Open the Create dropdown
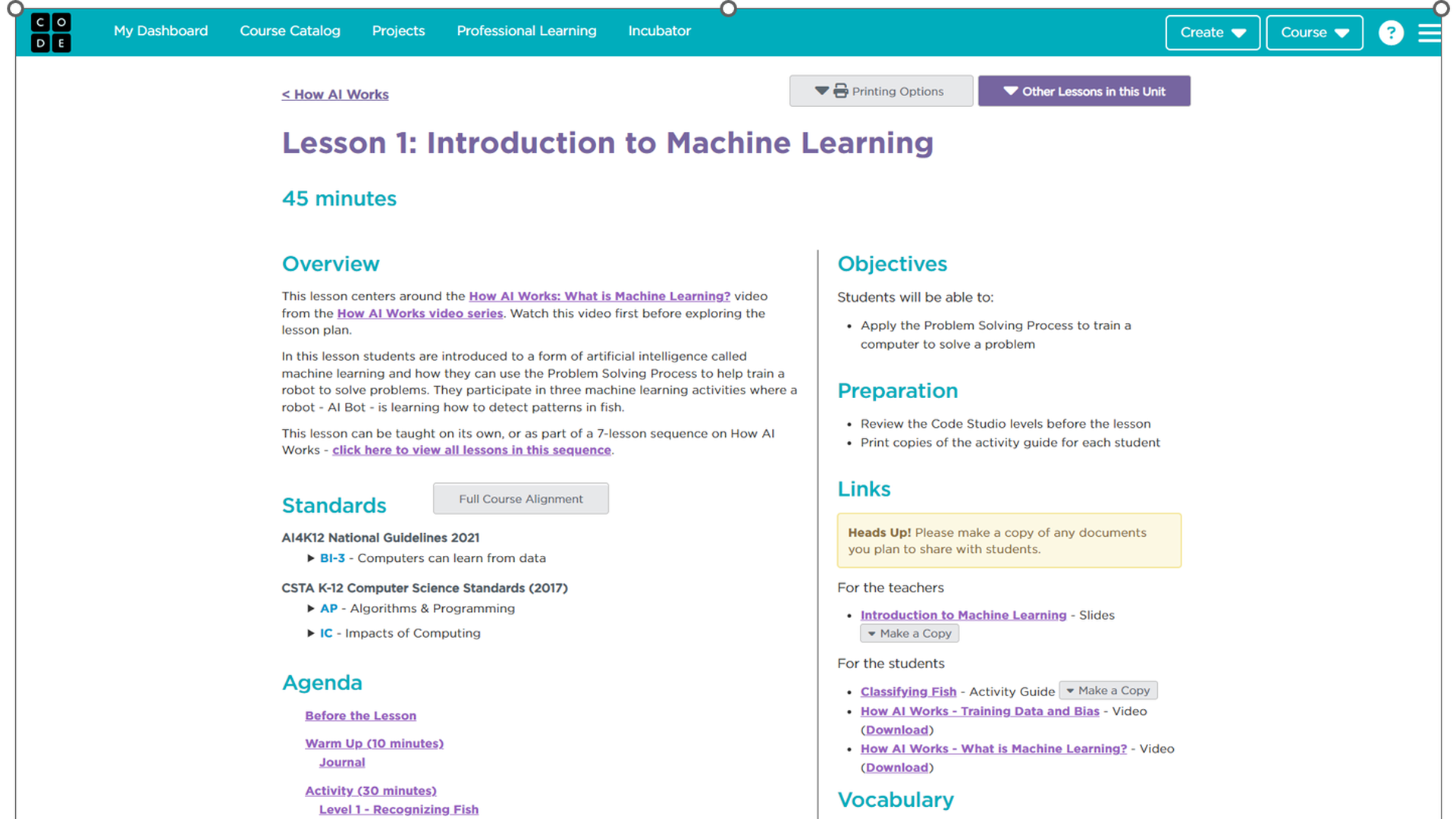Screen dimensions: 1456x819 point(1212,32)
